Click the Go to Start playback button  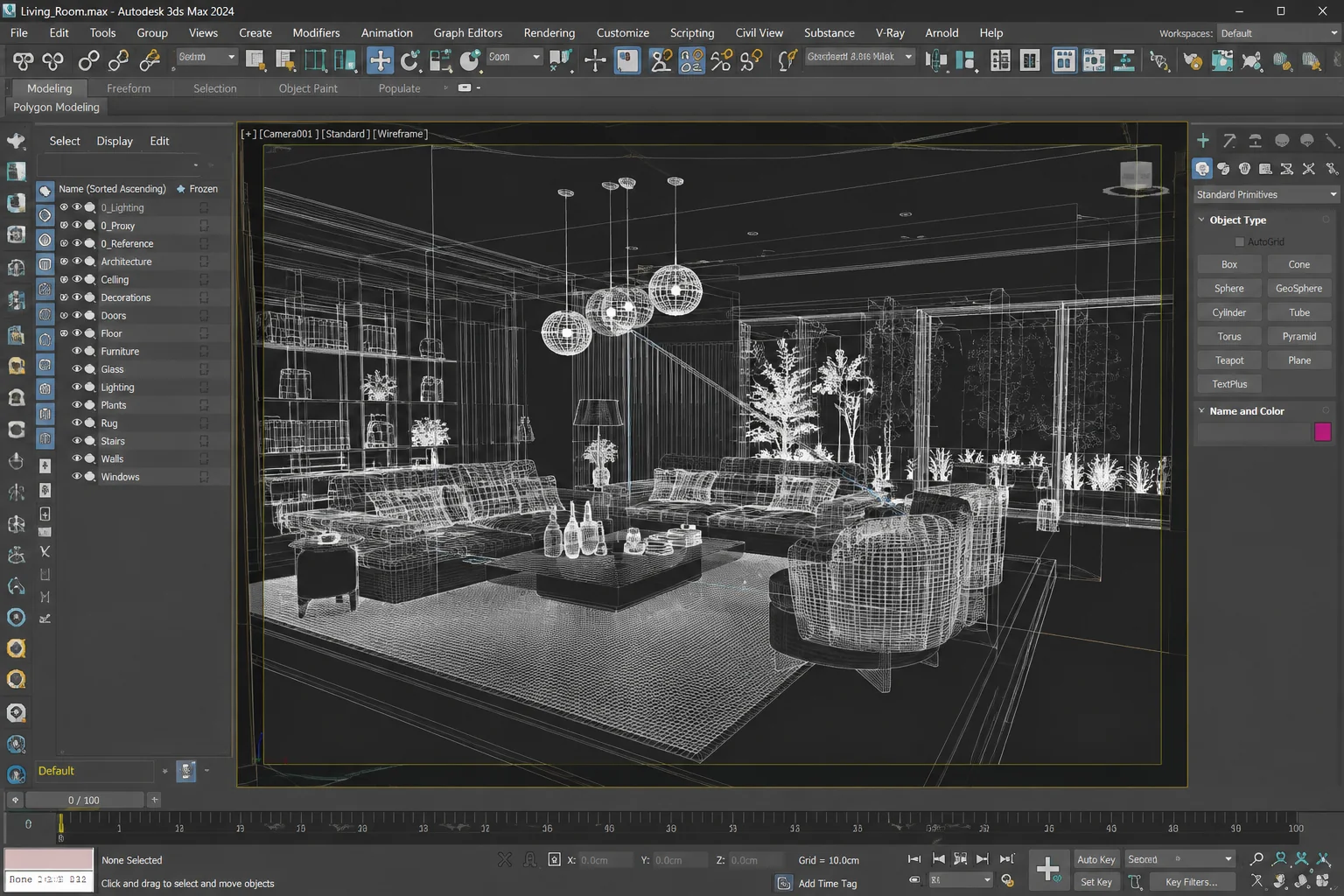click(x=914, y=859)
